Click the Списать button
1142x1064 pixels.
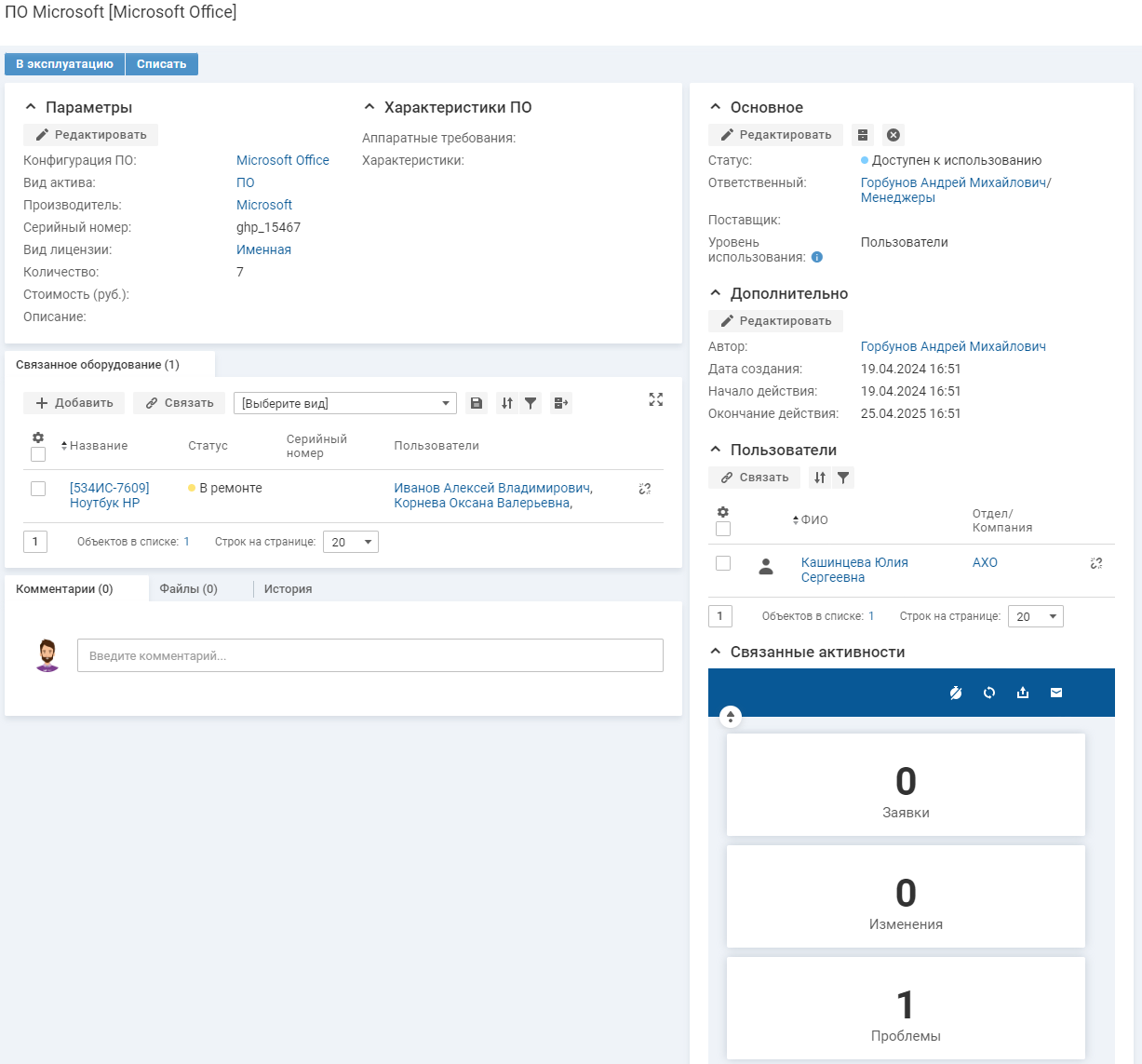(162, 64)
